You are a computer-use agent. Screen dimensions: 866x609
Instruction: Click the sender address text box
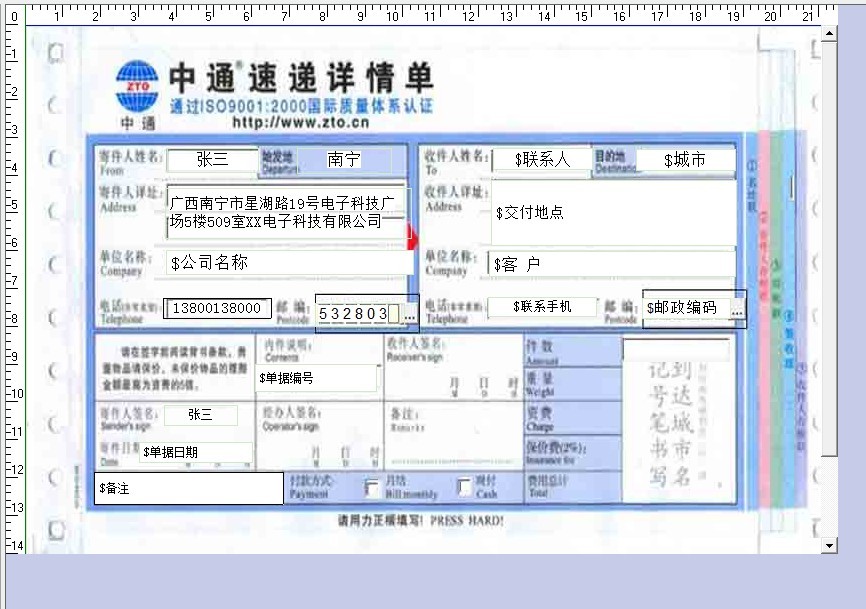pyautogui.click(x=287, y=211)
